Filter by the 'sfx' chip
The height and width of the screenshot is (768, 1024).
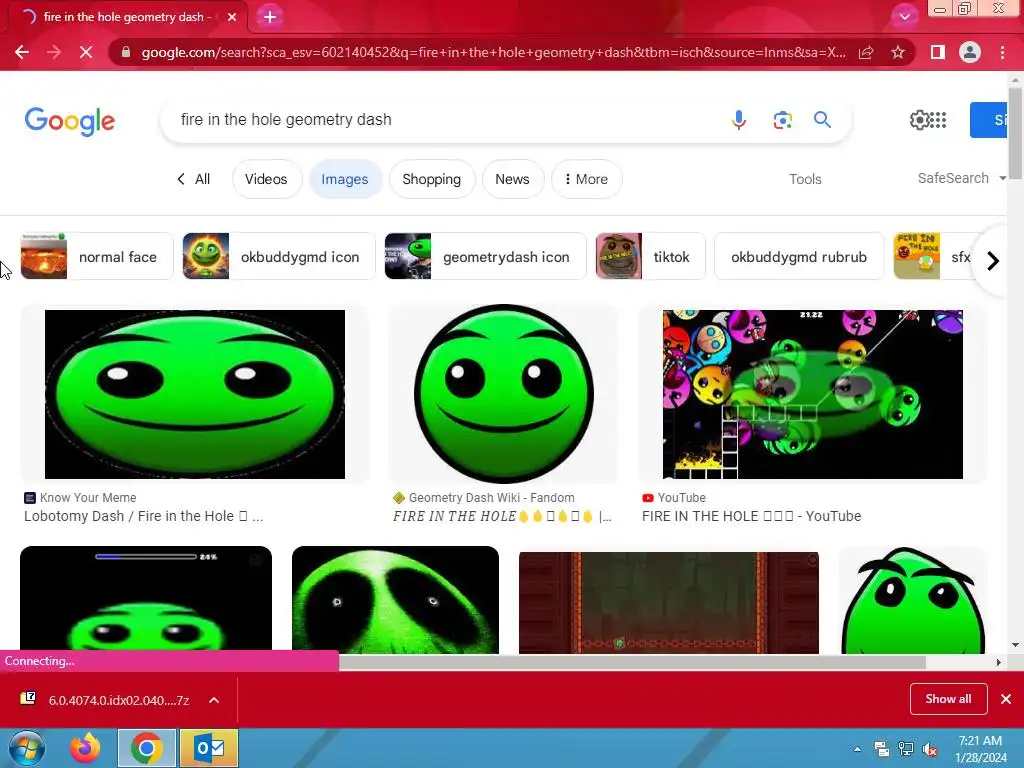[935, 256]
